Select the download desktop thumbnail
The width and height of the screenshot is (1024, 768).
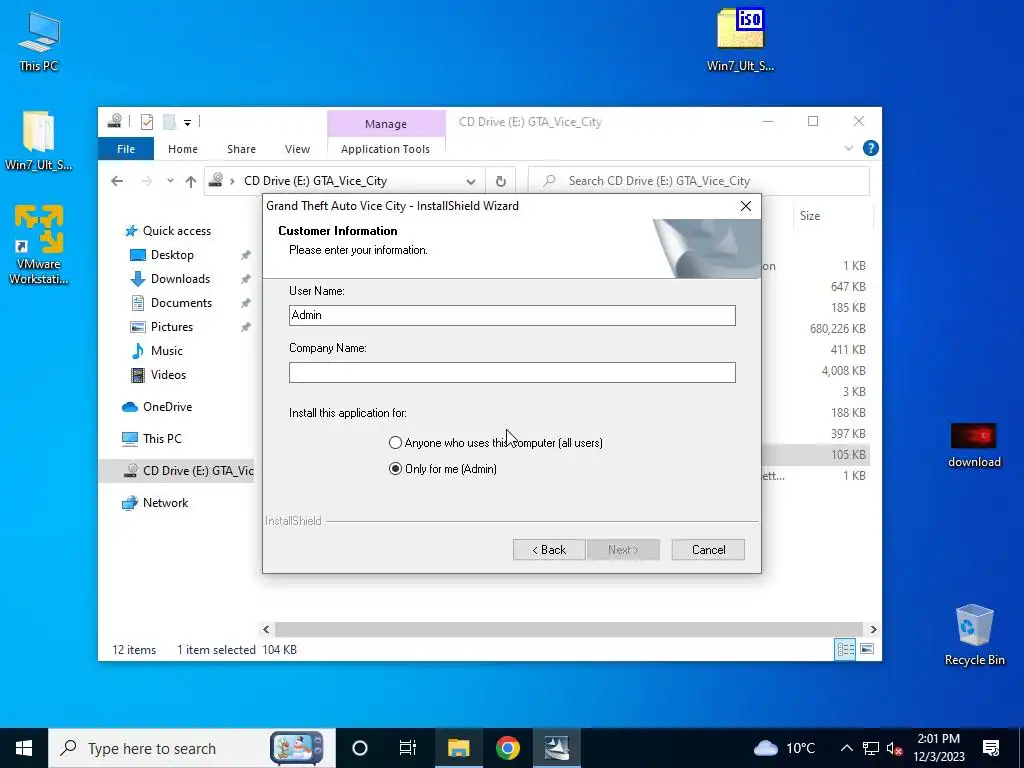(974, 445)
